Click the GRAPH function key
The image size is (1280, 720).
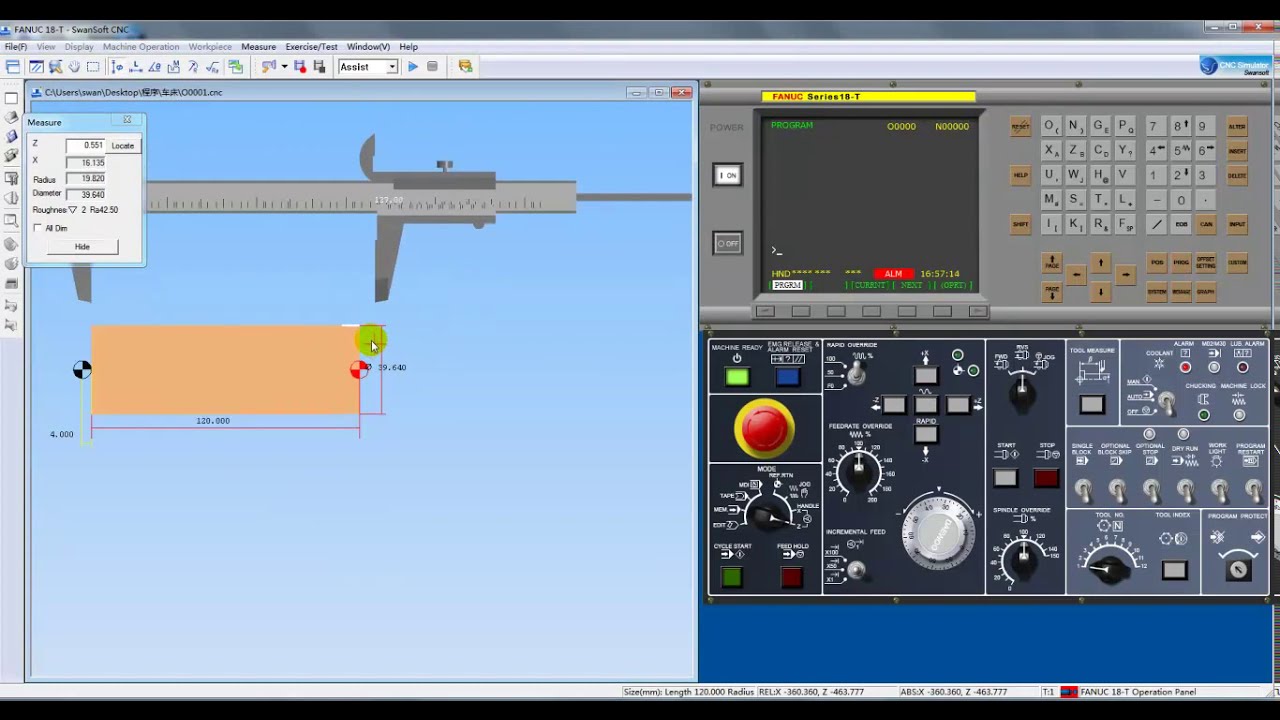[x=1206, y=292]
